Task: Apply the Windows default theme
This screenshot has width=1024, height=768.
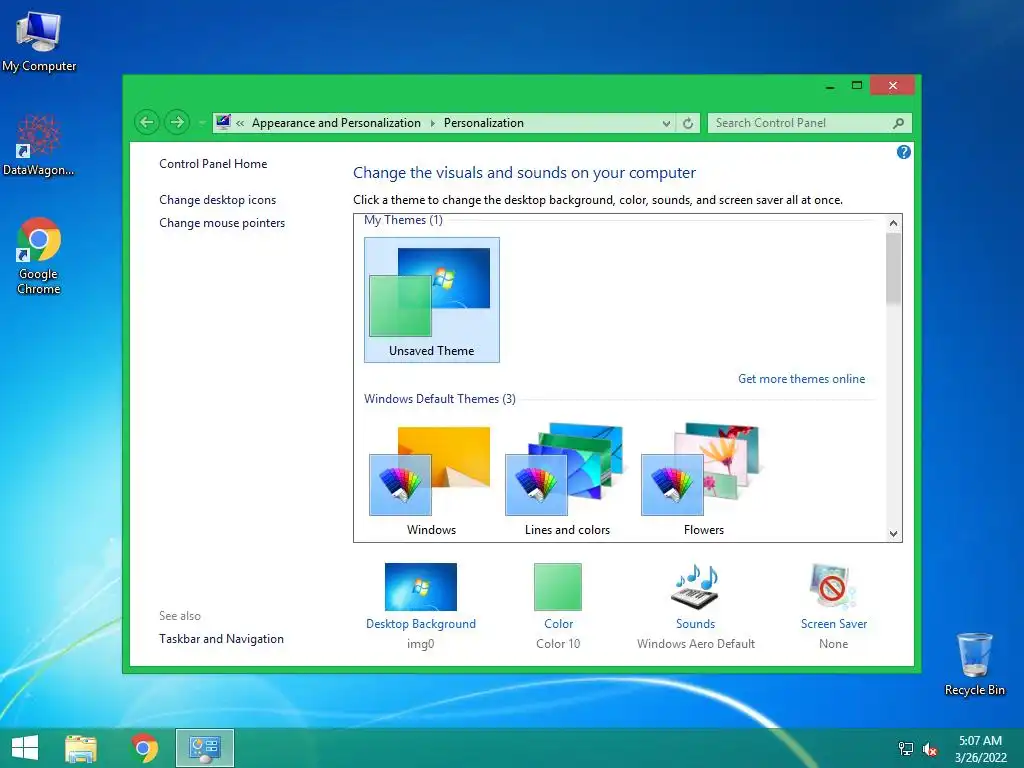Action: point(431,480)
